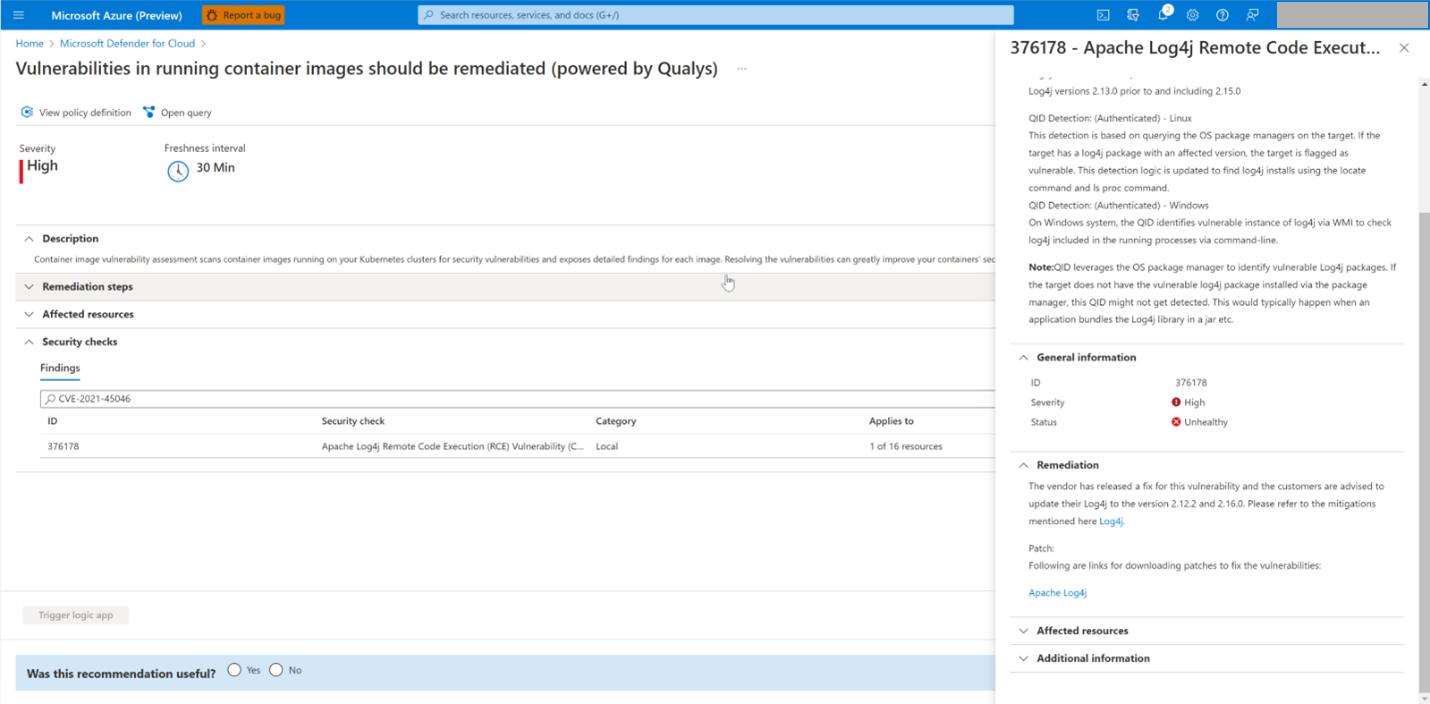This screenshot has width=1430, height=704.
Task: Select No for recommendation useful
Action: click(x=276, y=670)
